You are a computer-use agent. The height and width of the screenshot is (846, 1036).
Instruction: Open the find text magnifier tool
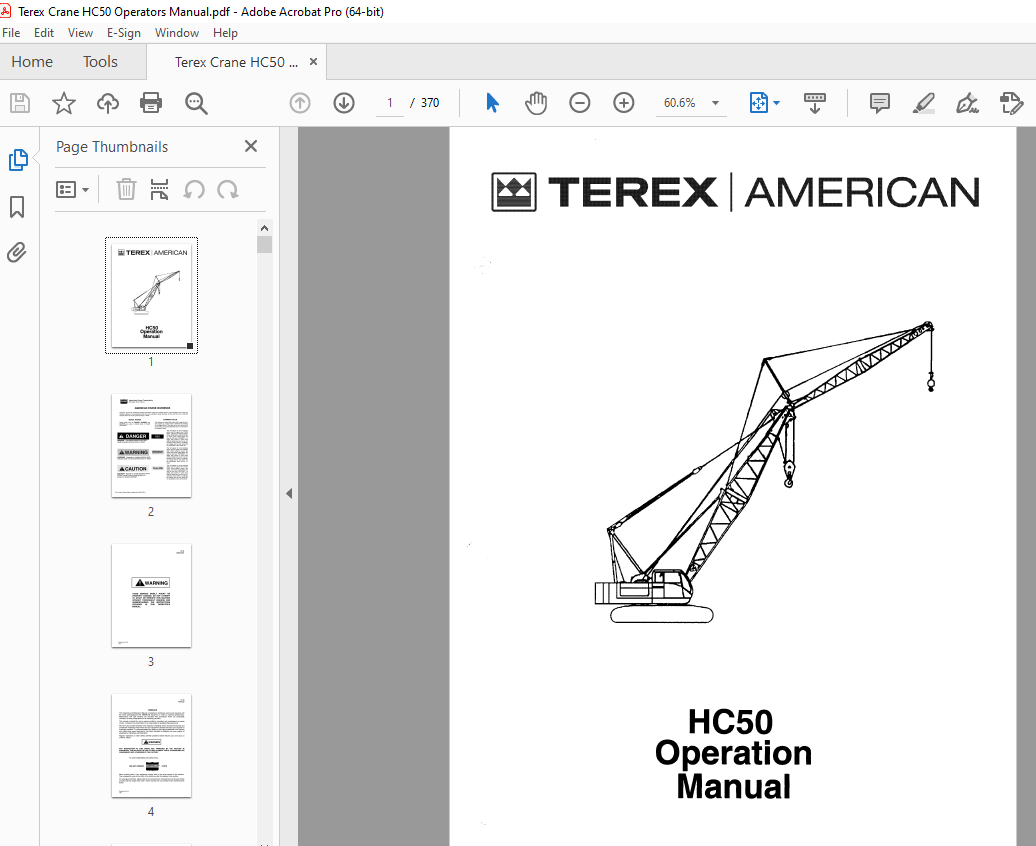pos(196,103)
